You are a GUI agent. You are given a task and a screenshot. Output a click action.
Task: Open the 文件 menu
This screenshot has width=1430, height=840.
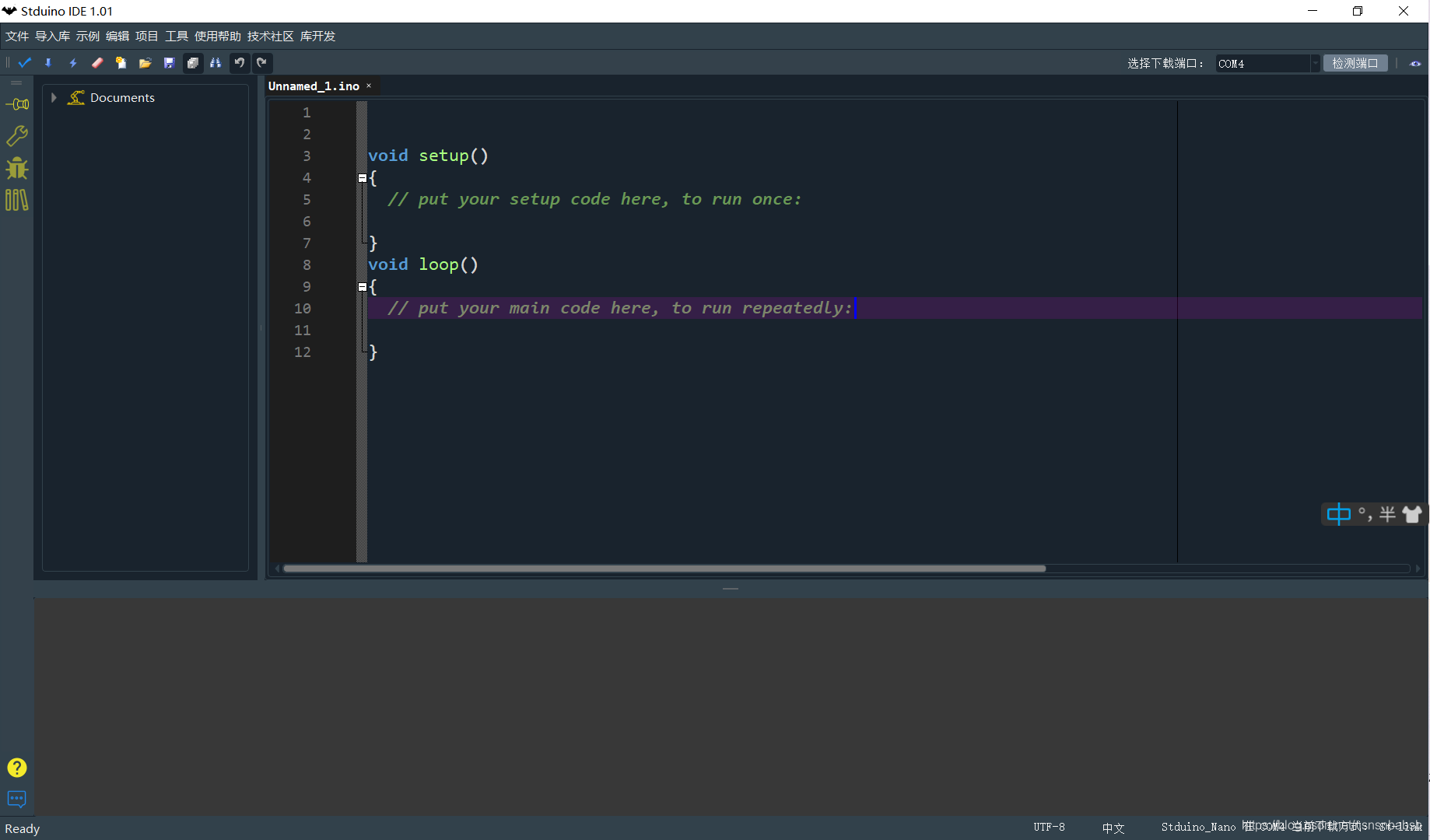[17, 37]
